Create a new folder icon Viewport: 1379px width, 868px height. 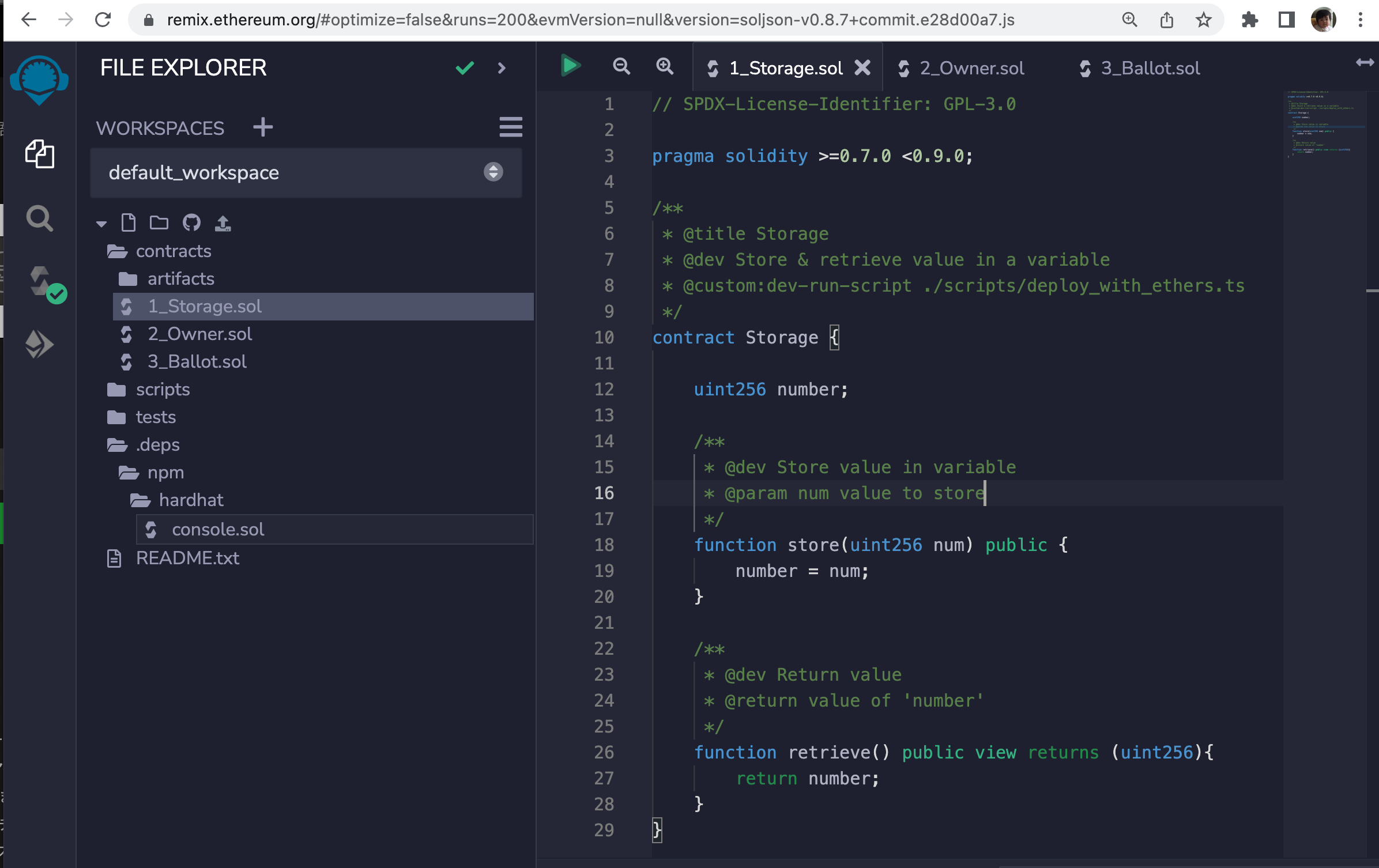point(159,222)
